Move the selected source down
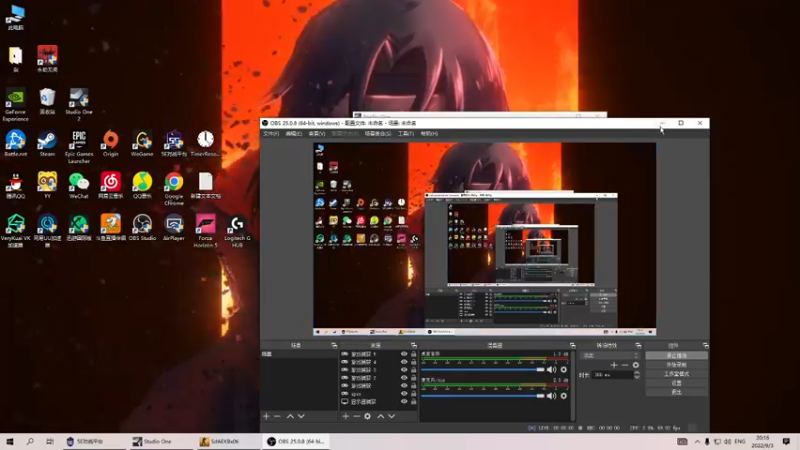The width and height of the screenshot is (800, 450). (x=391, y=416)
